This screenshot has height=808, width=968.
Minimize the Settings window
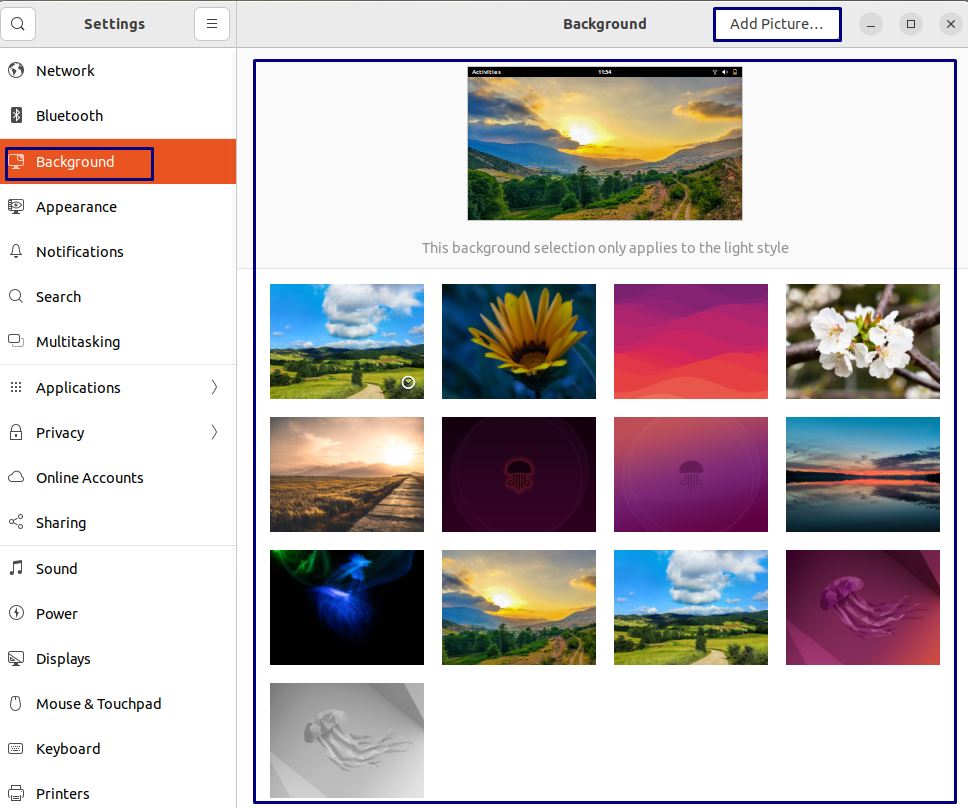tap(870, 24)
